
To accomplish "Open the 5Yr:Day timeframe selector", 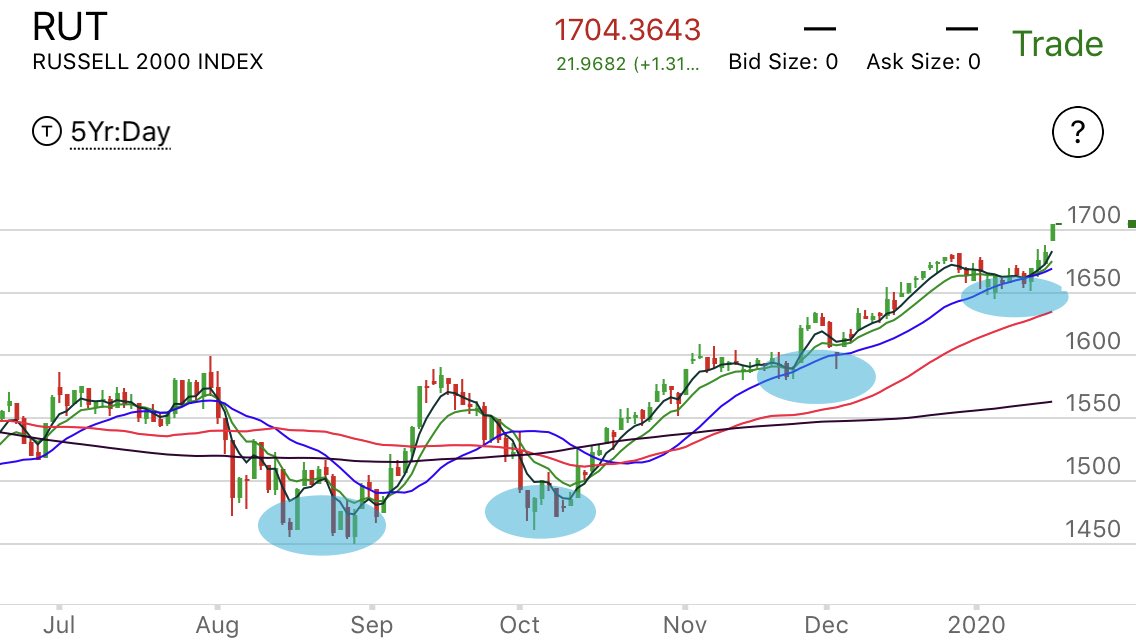I will [120, 133].
